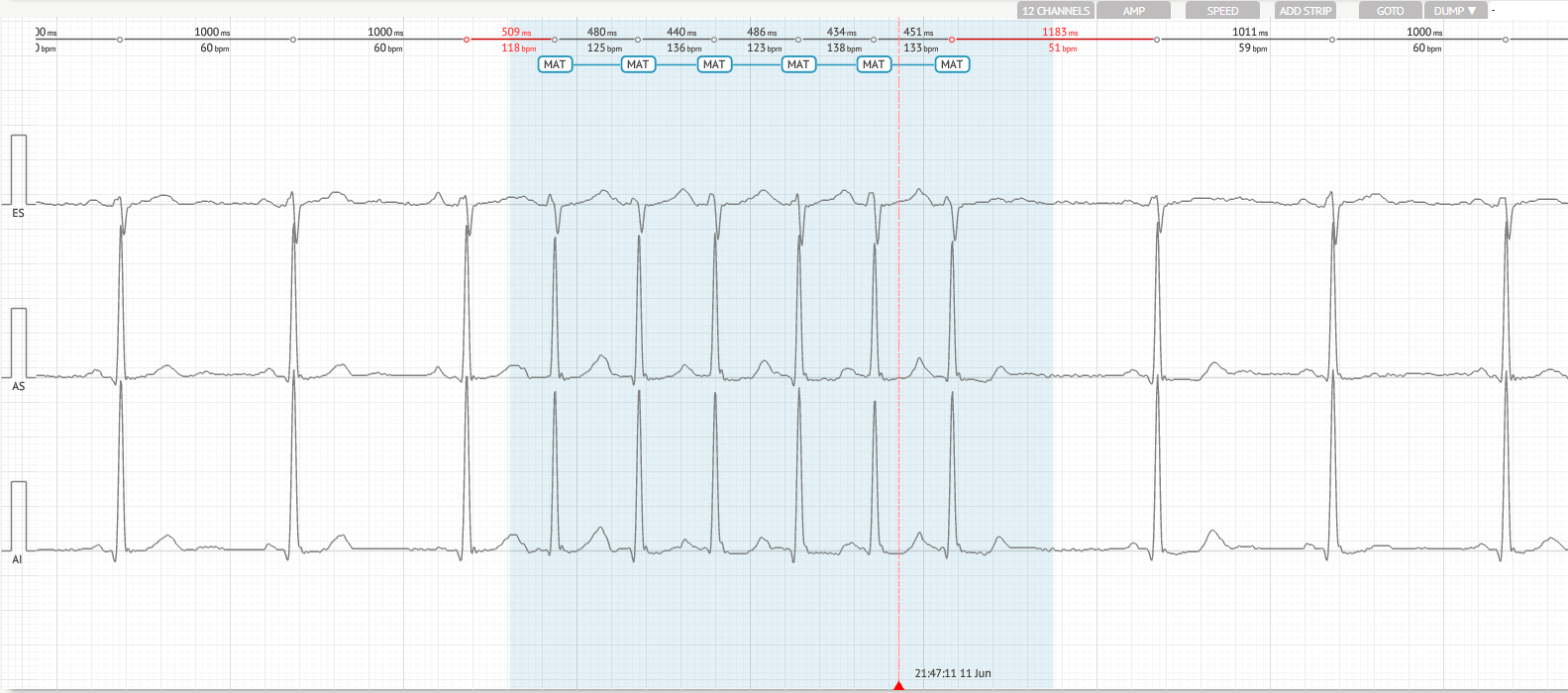Click the 21:47:11 11 Jun timestamp
Viewport: 1568px width, 693px height.
(x=952, y=673)
